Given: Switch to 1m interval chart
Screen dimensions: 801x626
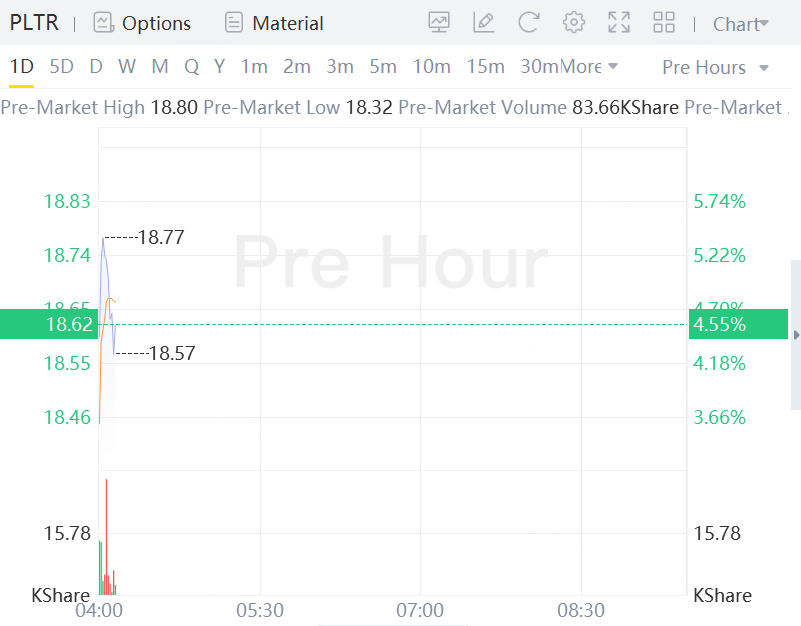Looking at the screenshot, I should pos(254,66).
